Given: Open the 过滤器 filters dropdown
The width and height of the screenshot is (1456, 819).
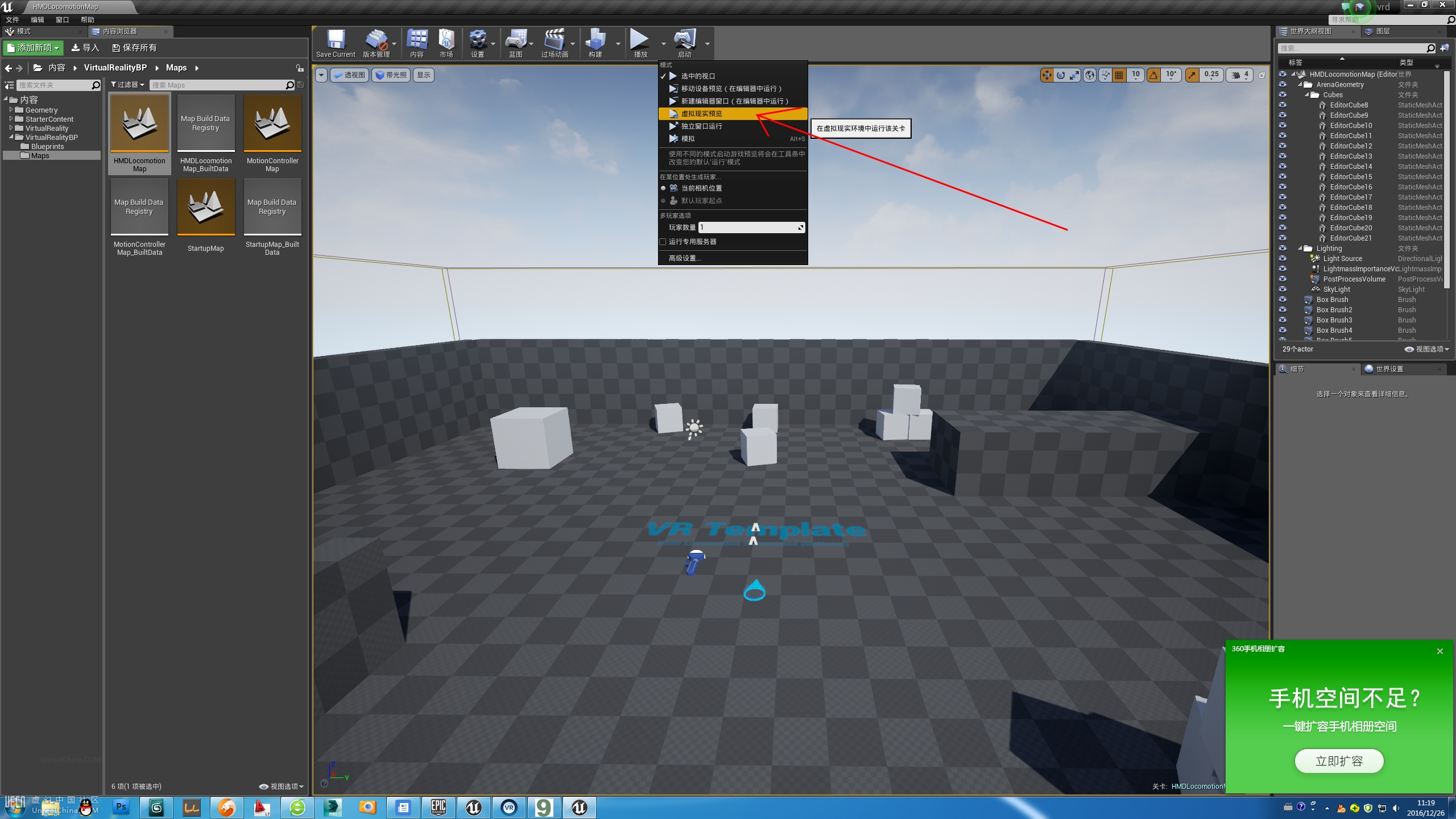Looking at the screenshot, I should click(127, 85).
